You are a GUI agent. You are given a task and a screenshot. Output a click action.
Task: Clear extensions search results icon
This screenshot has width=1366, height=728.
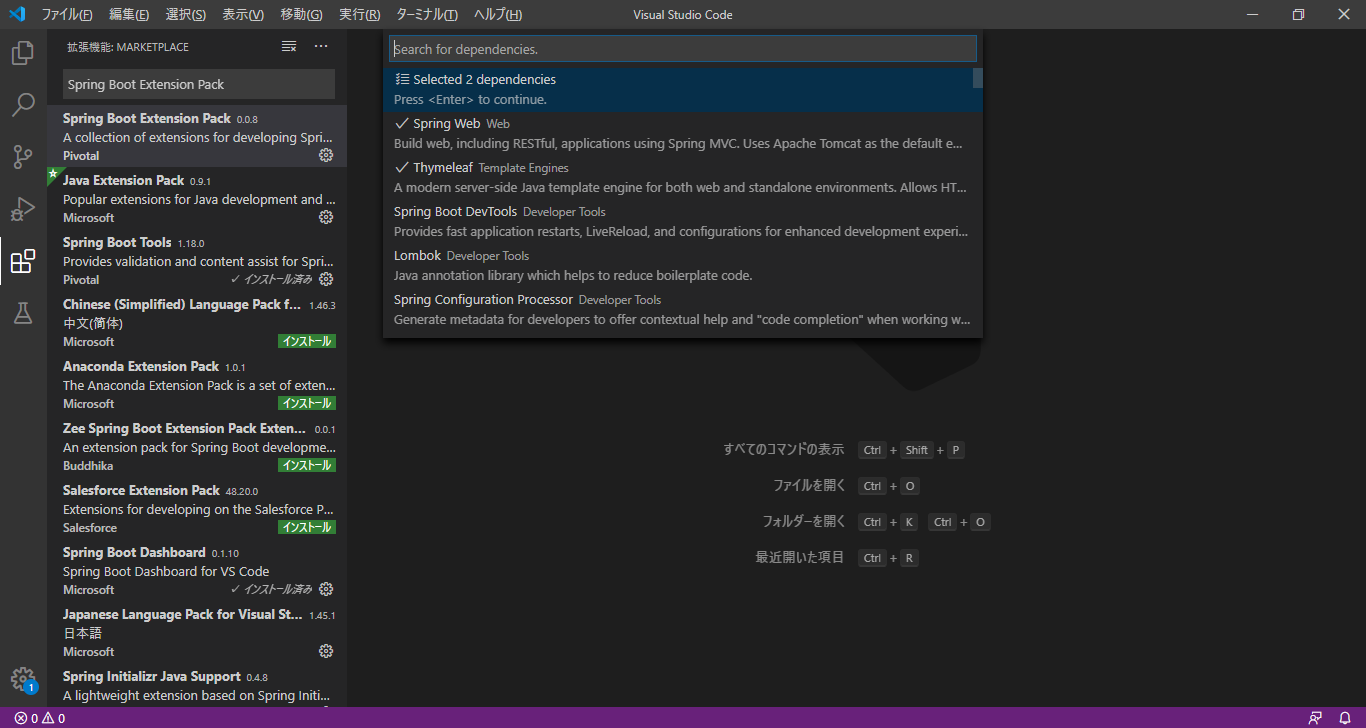pos(289,47)
